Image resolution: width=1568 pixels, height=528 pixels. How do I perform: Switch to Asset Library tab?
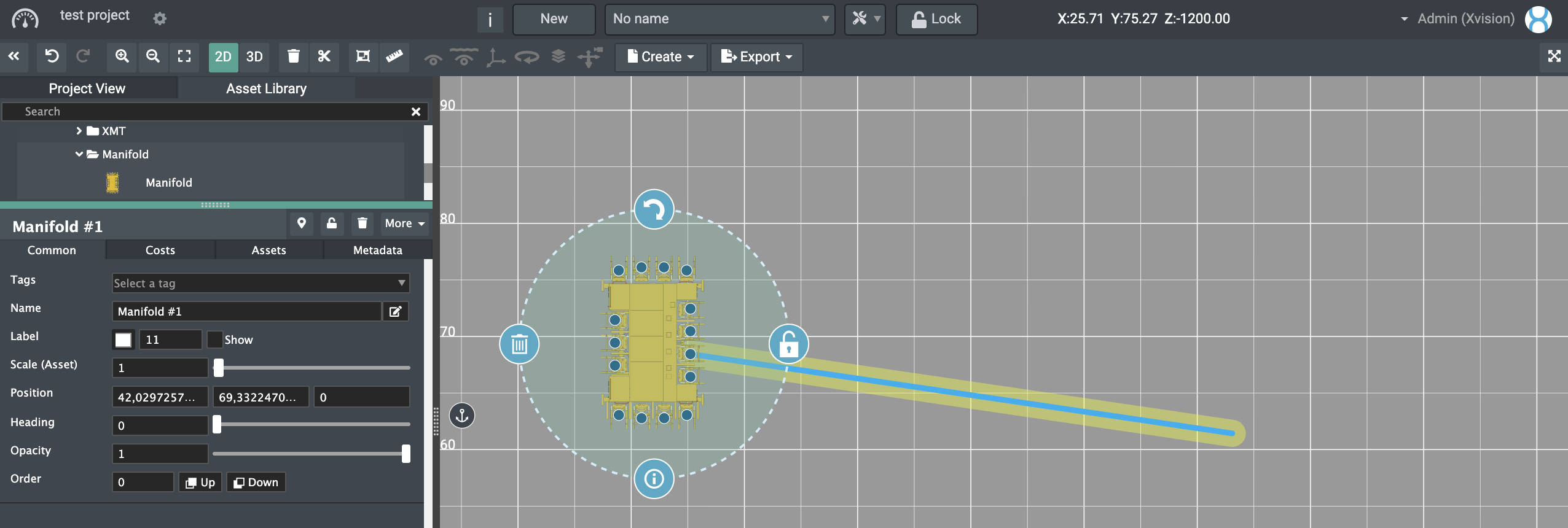pyautogui.click(x=266, y=88)
